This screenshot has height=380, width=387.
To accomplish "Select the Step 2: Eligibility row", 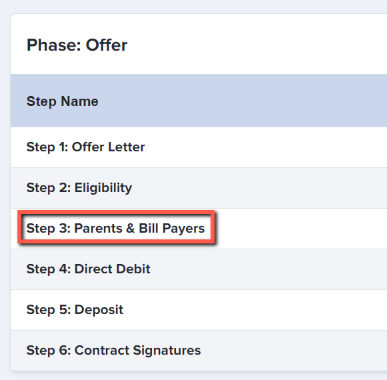I will coord(199,188).
